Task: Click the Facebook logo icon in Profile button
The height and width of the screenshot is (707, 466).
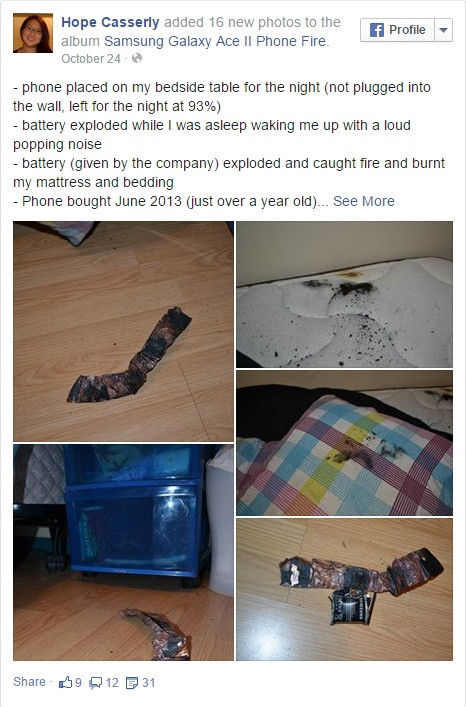Action: pos(377,30)
